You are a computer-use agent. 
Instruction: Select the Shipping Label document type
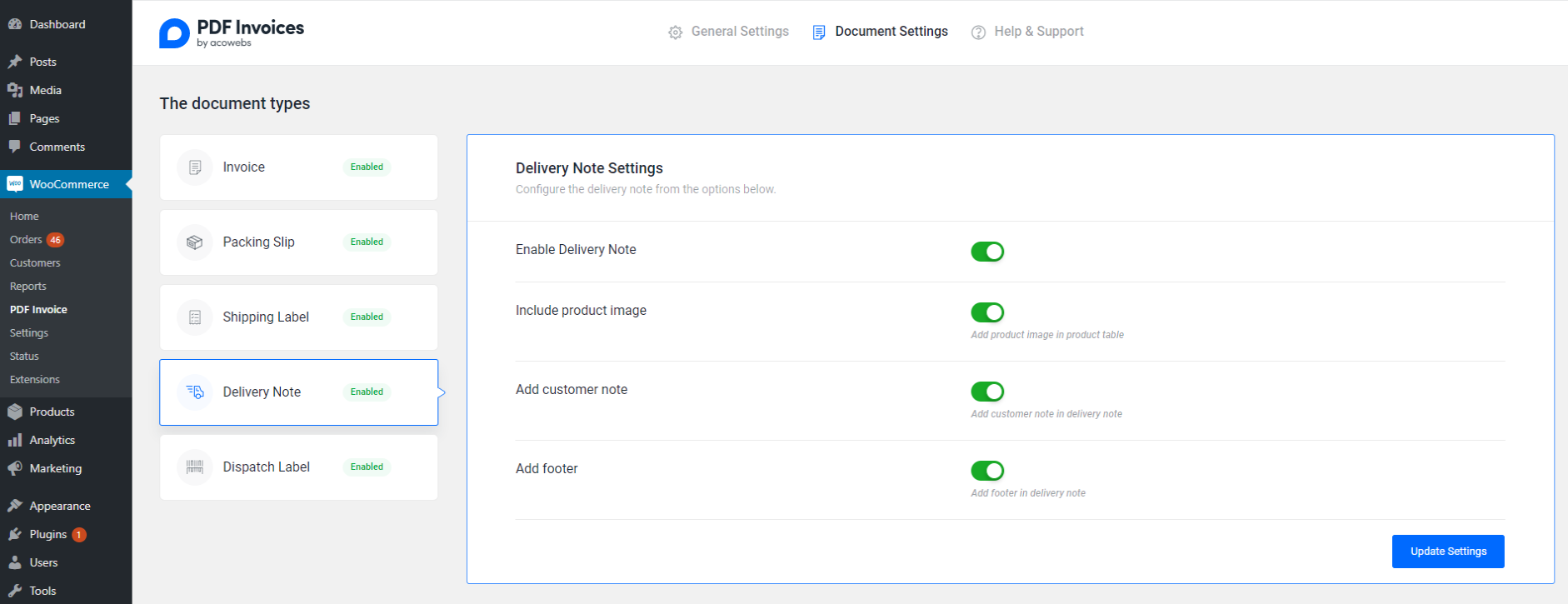pyautogui.click(x=298, y=317)
